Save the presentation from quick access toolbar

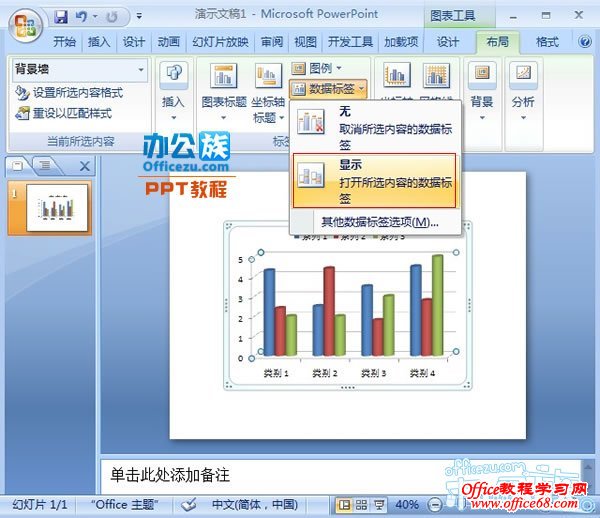click(x=61, y=17)
